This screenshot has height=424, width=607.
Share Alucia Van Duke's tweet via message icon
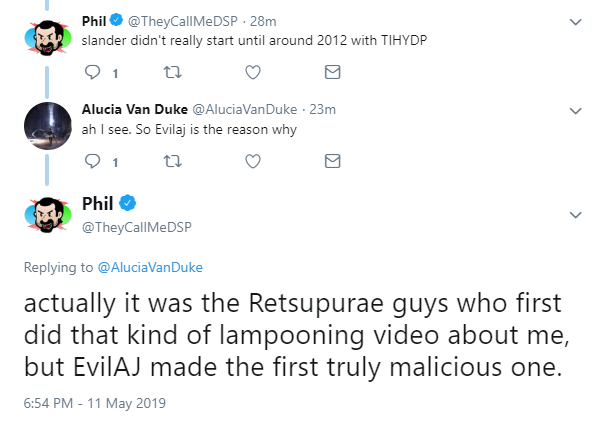(x=333, y=161)
